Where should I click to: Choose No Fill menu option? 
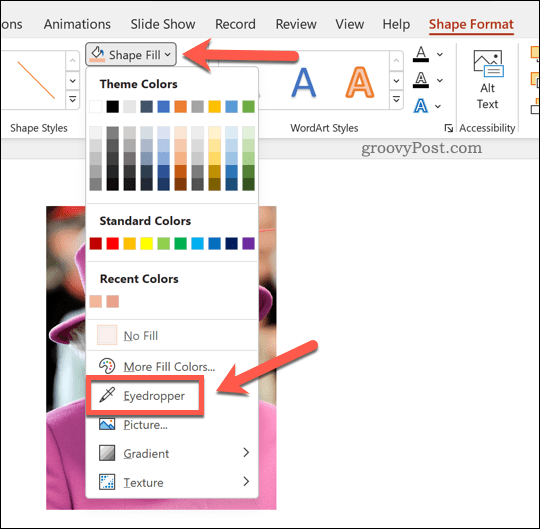tap(172, 335)
